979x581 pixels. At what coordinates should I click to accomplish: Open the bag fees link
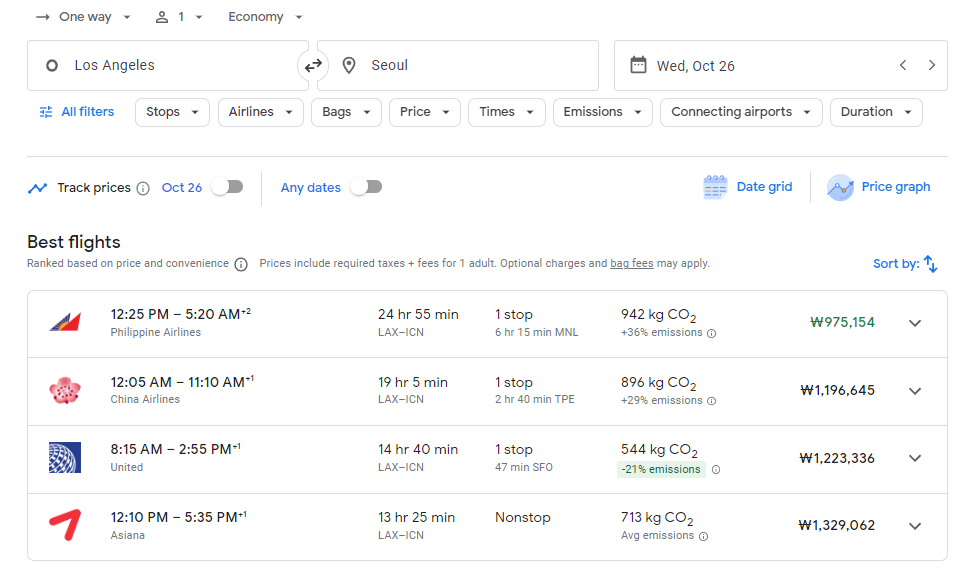click(631, 264)
